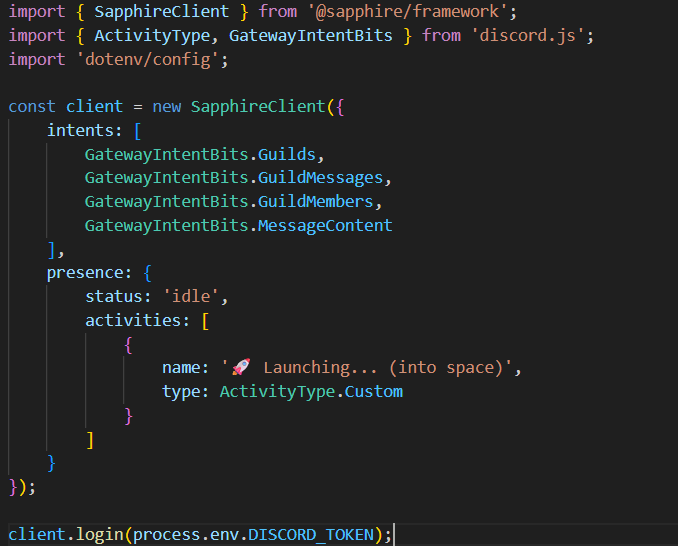Click the env property in login call
Screen dimensions: 678x546
[224, 535]
